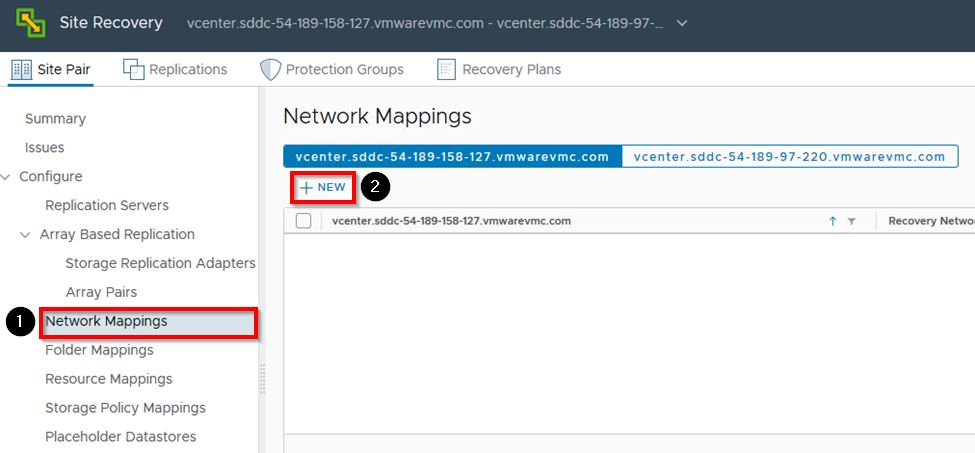975x453 pixels.
Task: Collapse the Array Based Replication chevron
Action: click(25, 235)
